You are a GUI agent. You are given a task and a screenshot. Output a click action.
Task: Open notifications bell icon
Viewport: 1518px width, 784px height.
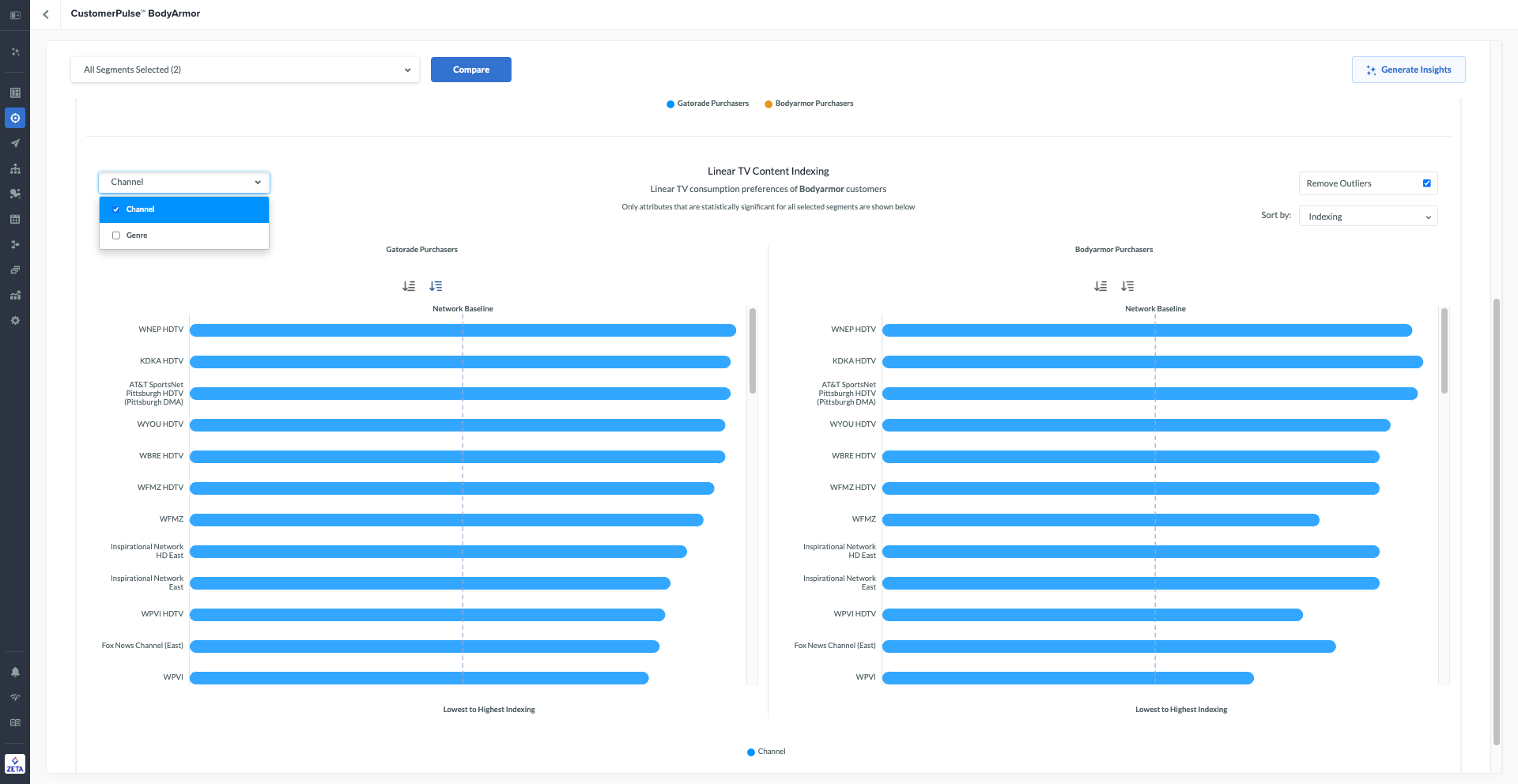point(15,672)
